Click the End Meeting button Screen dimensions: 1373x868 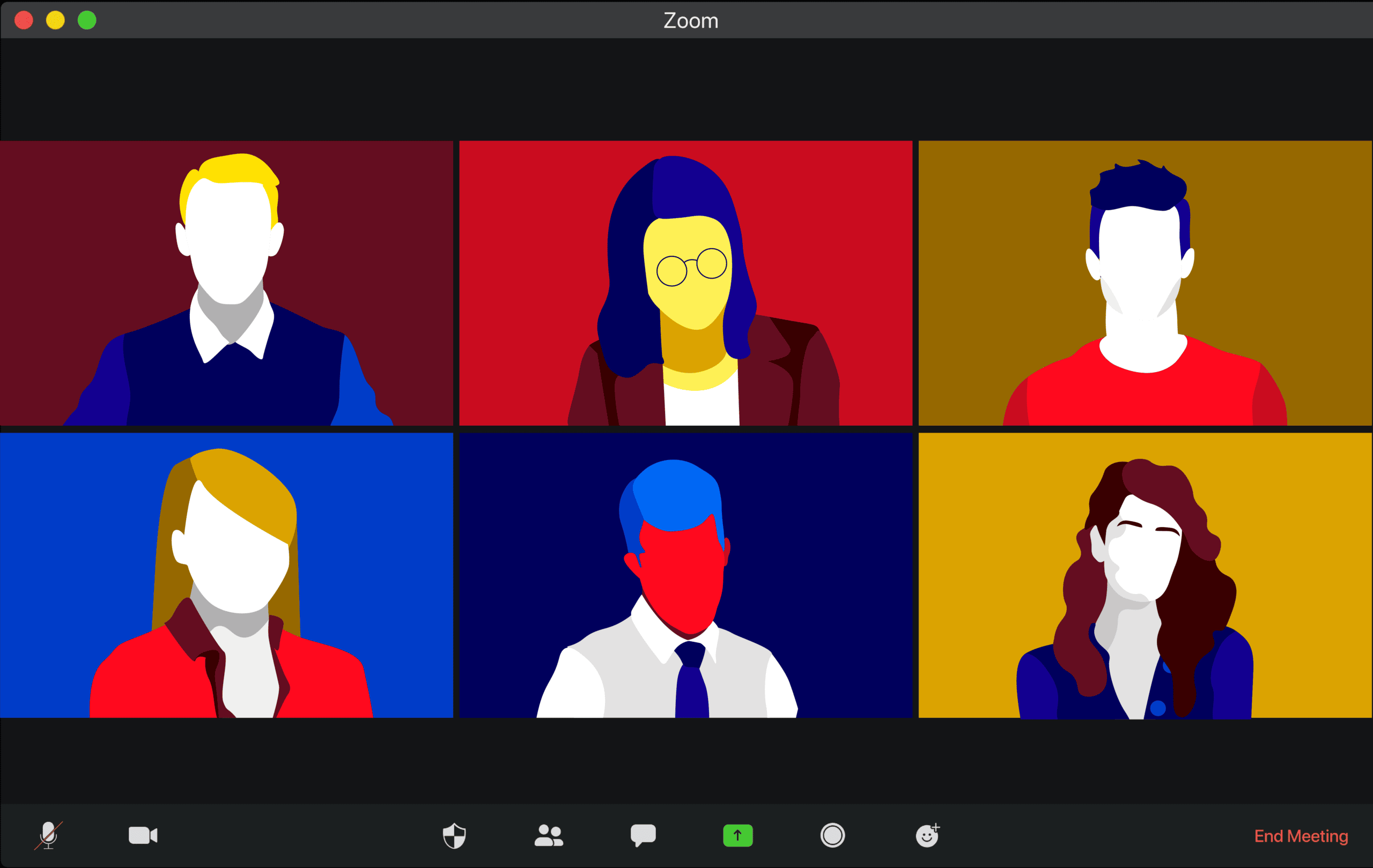[x=1301, y=836]
